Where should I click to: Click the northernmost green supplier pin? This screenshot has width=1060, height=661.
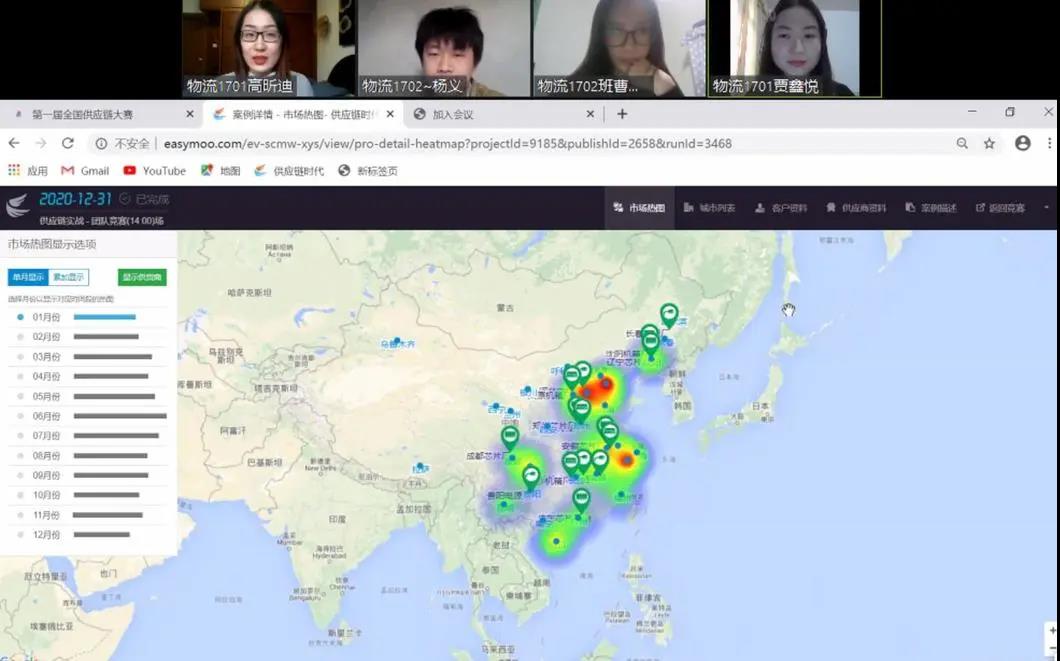[x=669, y=315]
